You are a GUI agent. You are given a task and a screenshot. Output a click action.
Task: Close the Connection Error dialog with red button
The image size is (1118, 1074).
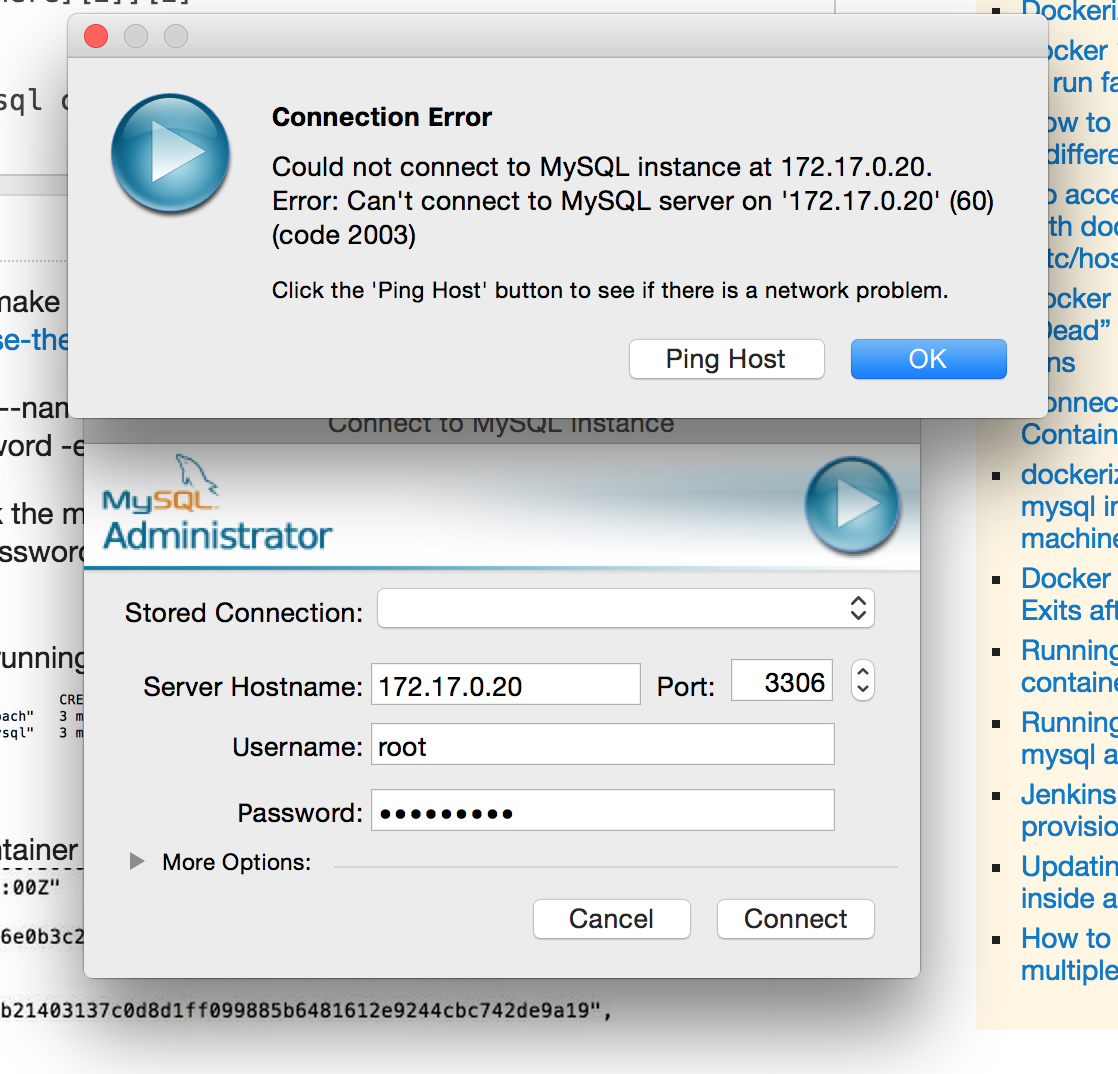[x=96, y=36]
